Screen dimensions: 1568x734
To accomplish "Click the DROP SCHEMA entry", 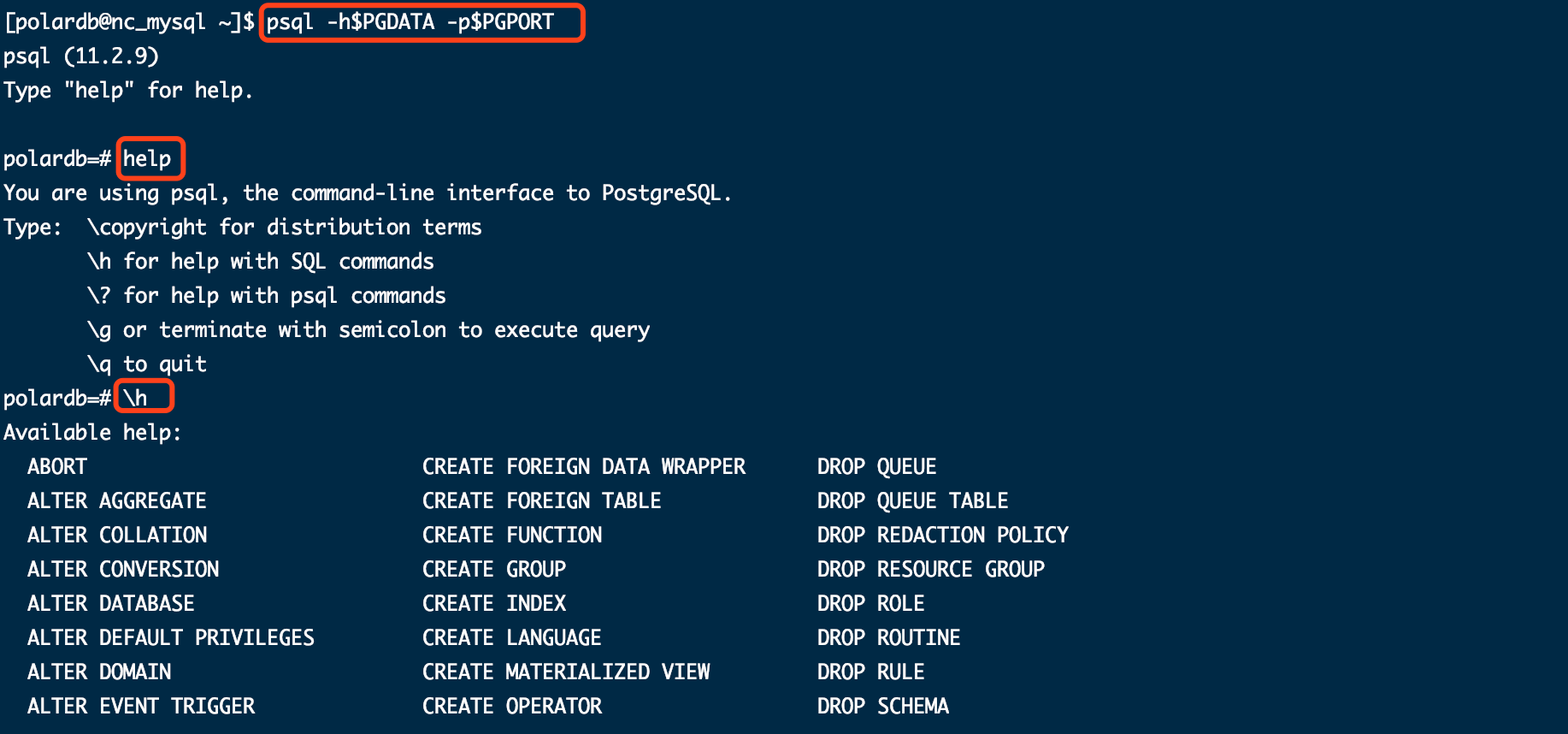I will [x=883, y=707].
